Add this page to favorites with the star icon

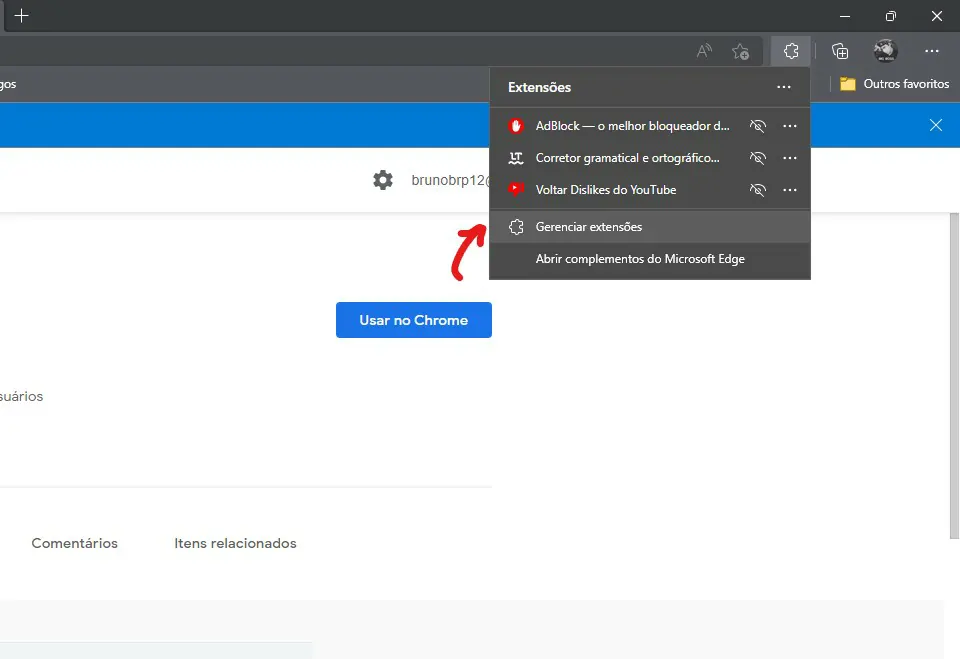click(x=741, y=51)
